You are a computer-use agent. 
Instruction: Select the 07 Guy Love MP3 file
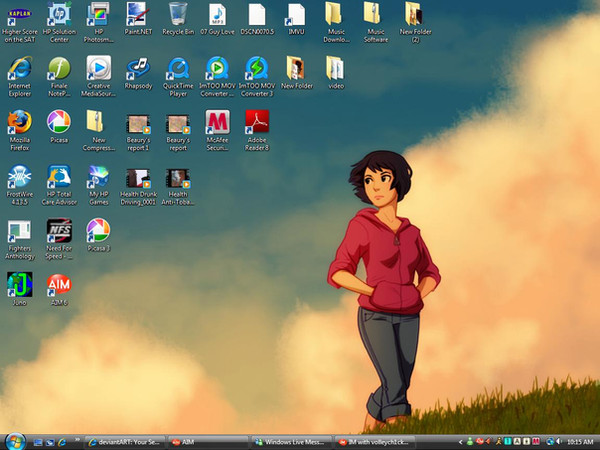tap(217, 14)
